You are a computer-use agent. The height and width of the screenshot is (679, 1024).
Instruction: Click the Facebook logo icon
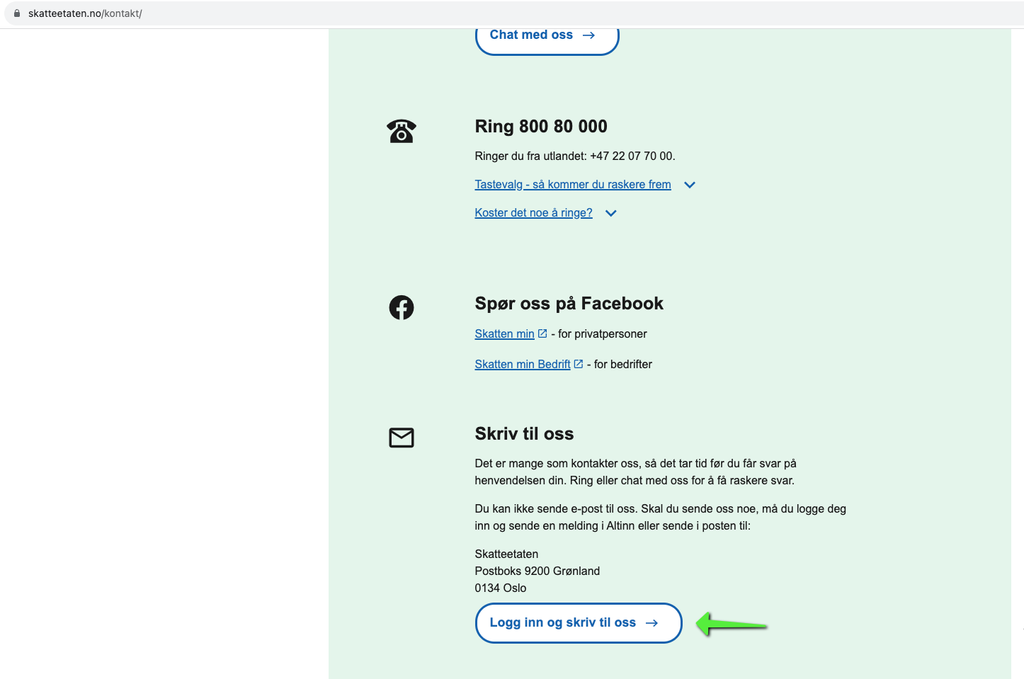[401, 307]
